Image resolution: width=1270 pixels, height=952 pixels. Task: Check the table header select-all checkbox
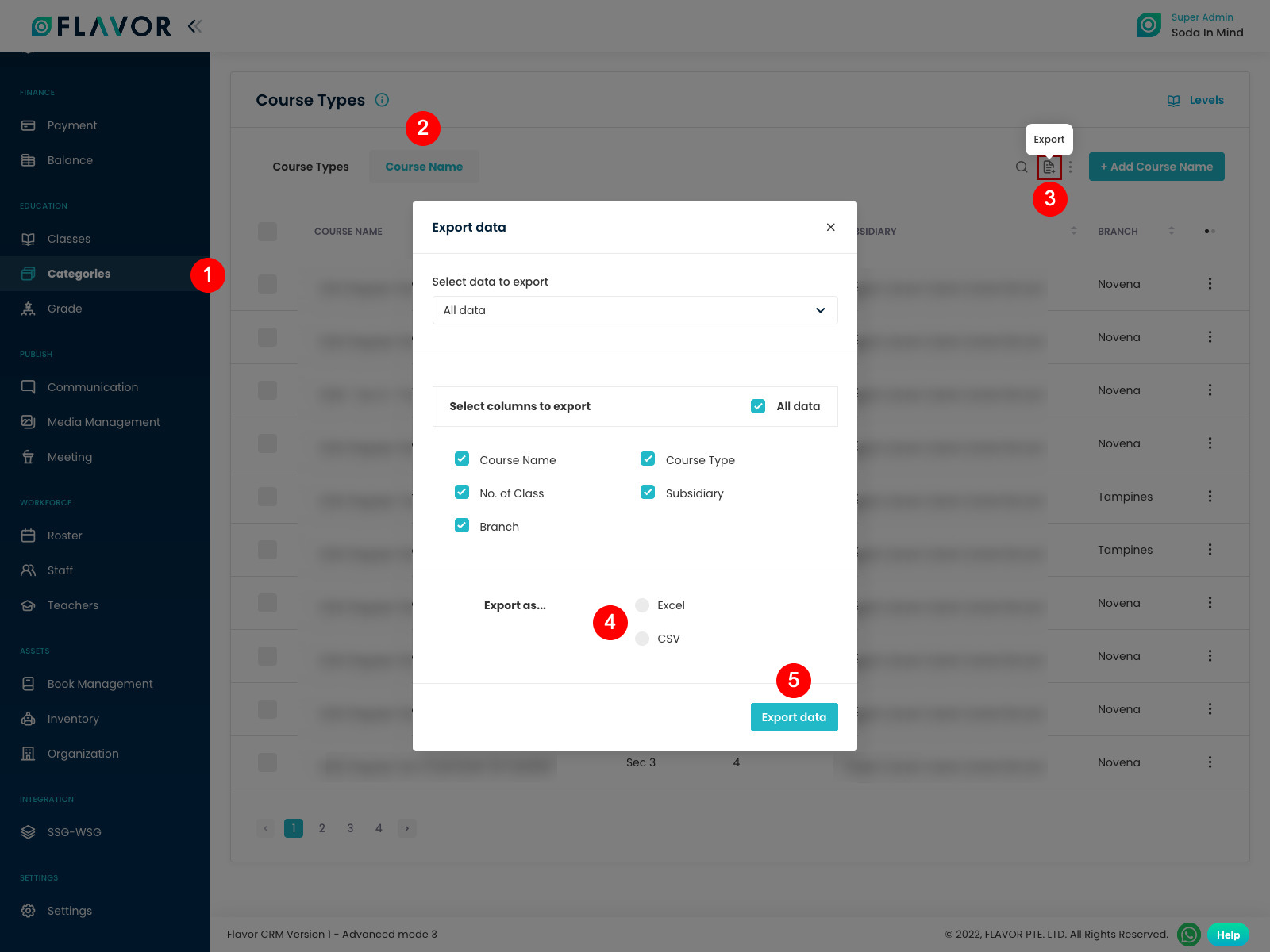click(x=267, y=232)
